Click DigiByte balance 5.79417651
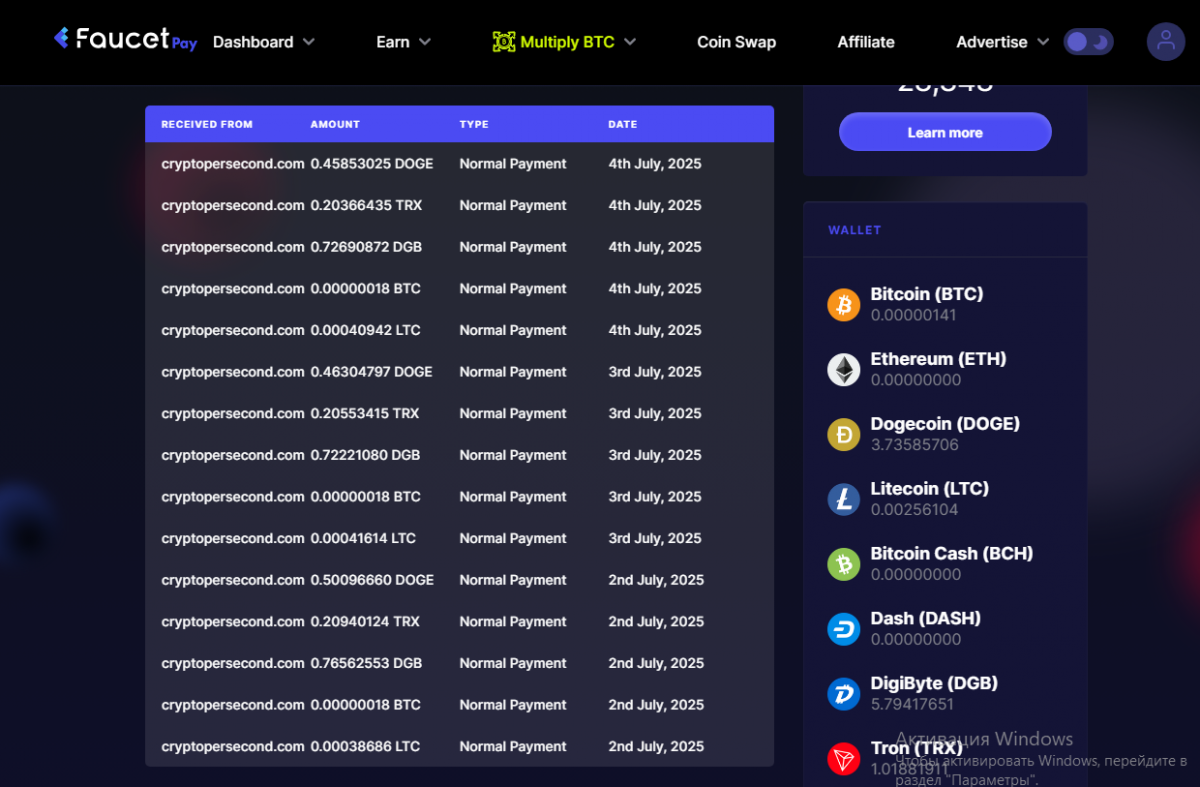 tap(912, 704)
